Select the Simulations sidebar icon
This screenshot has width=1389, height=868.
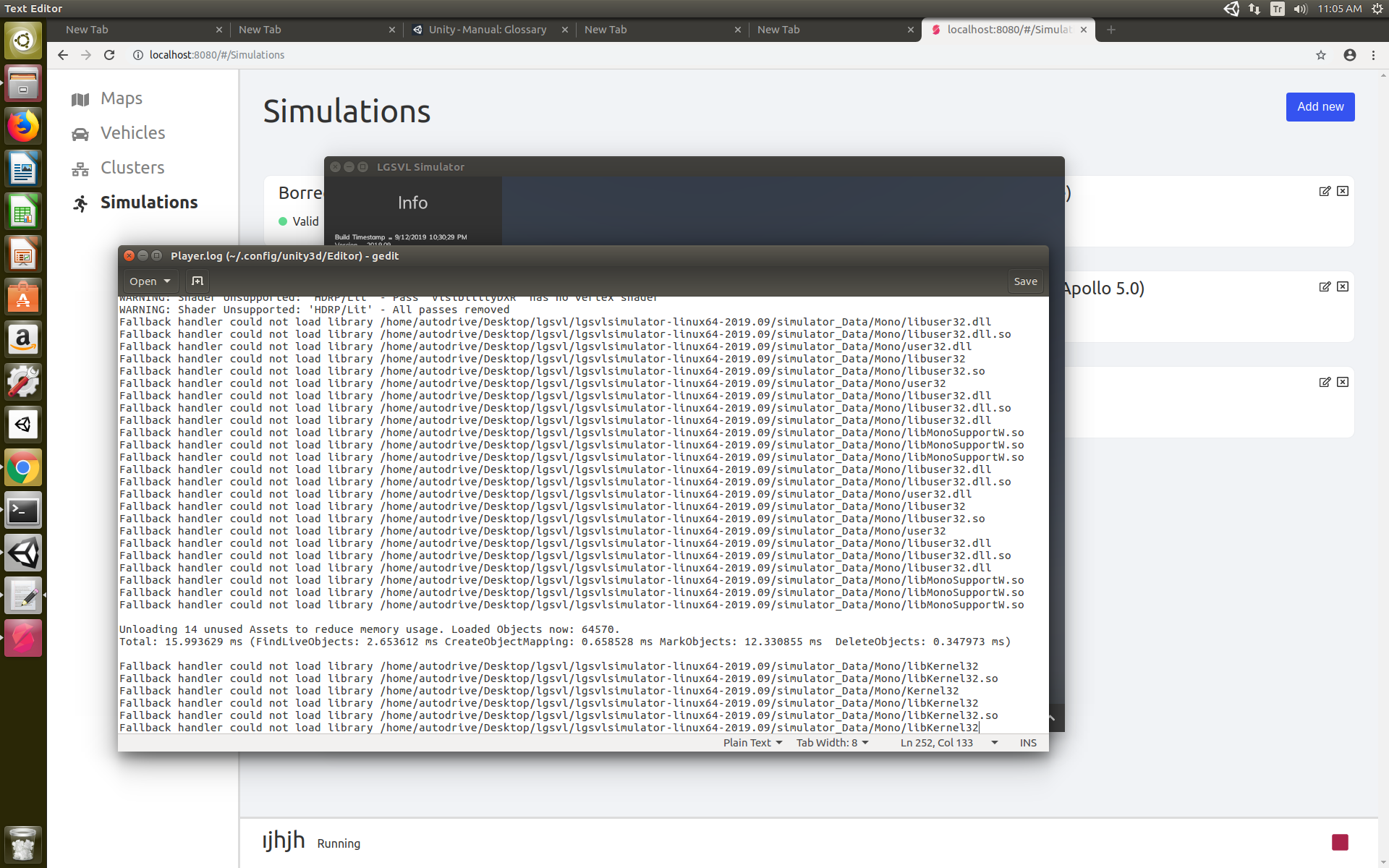click(80, 203)
